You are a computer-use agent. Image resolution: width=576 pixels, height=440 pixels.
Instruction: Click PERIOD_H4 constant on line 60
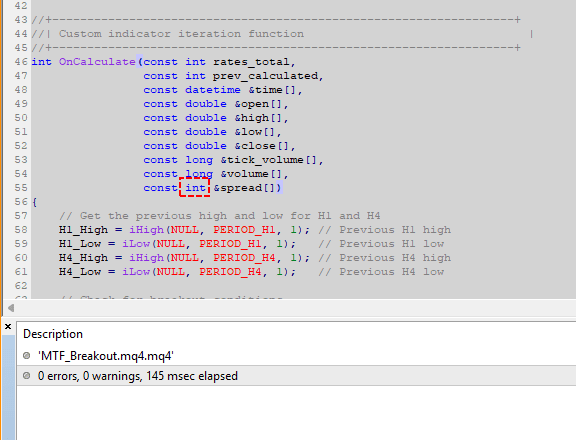tap(244, 258)
